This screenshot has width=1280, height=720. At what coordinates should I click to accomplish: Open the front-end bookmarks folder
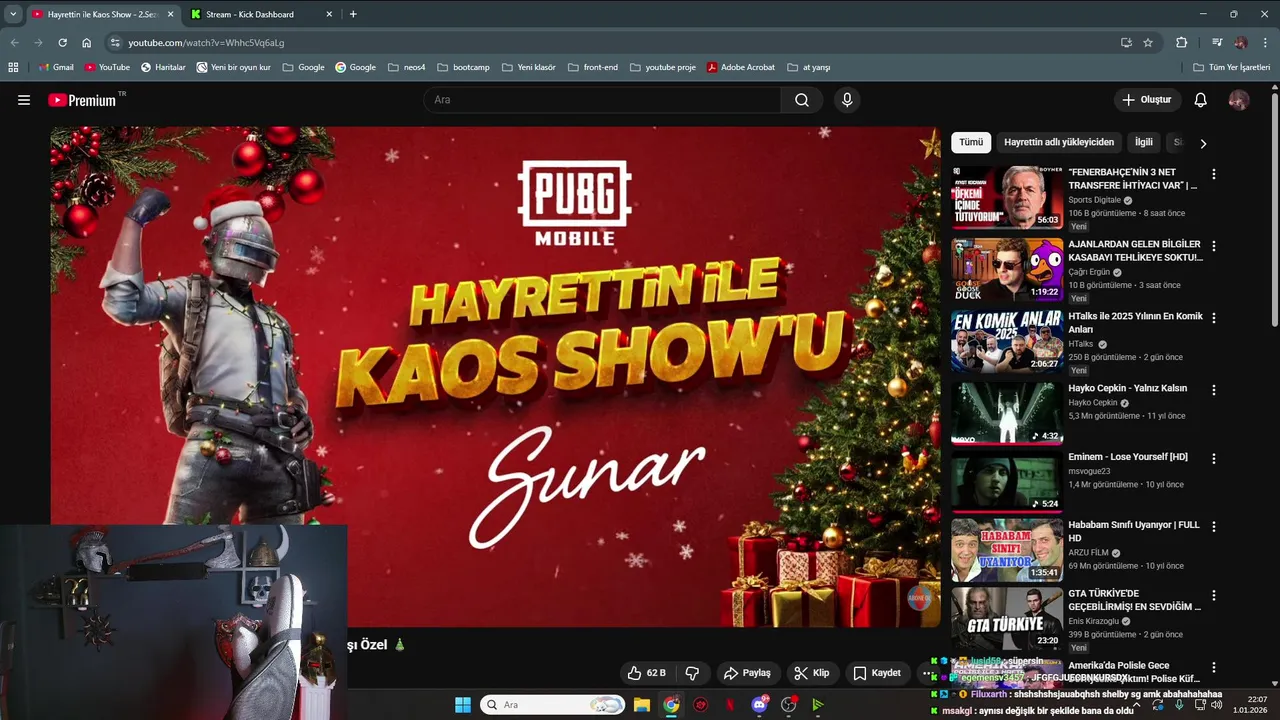pyautogui.click(x=592, y=67)
